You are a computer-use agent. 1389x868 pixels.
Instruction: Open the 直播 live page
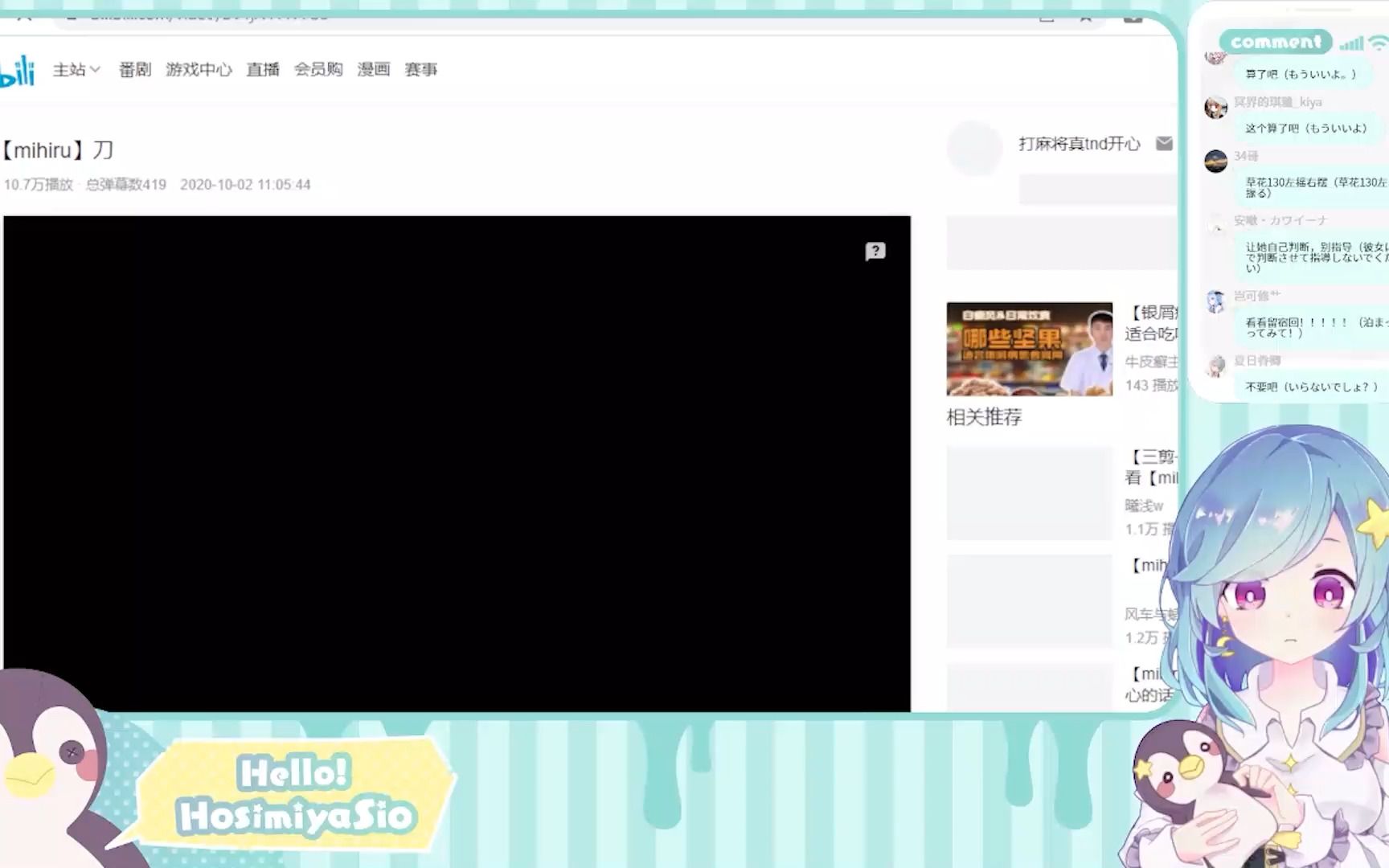coord(263,70)
